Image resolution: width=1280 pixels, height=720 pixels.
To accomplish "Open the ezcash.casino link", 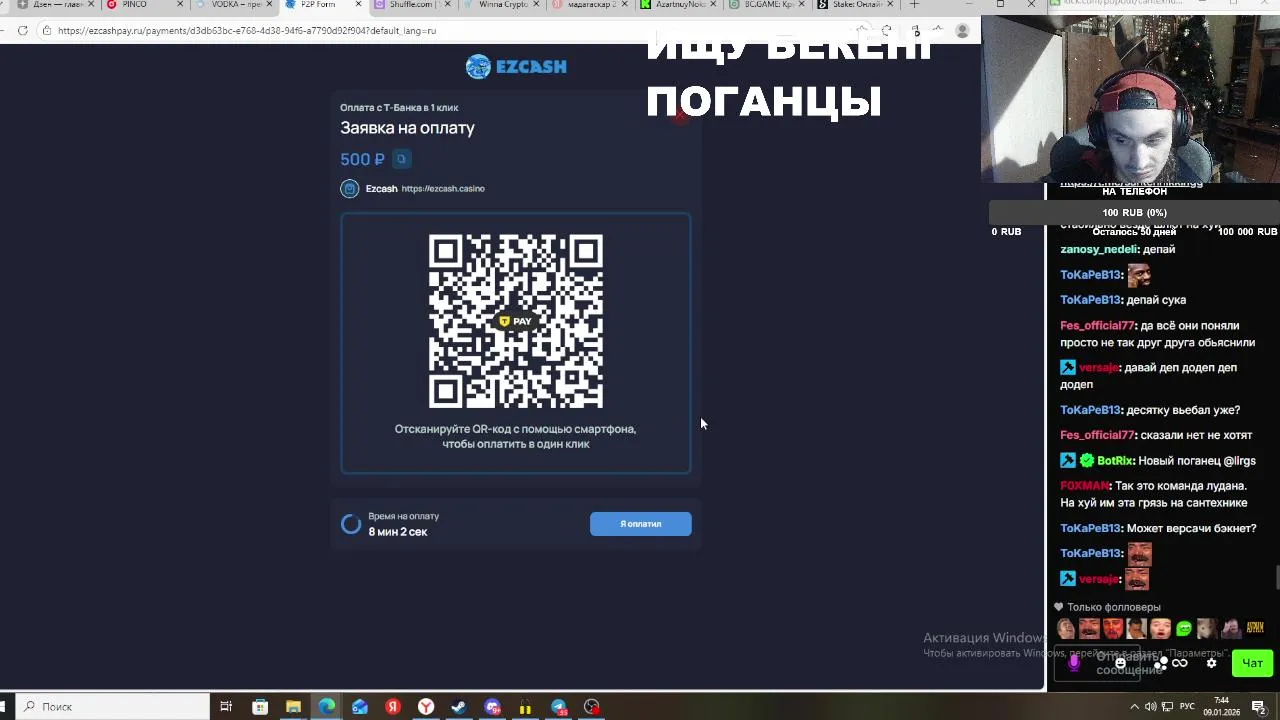I will (x=443, y=188).
